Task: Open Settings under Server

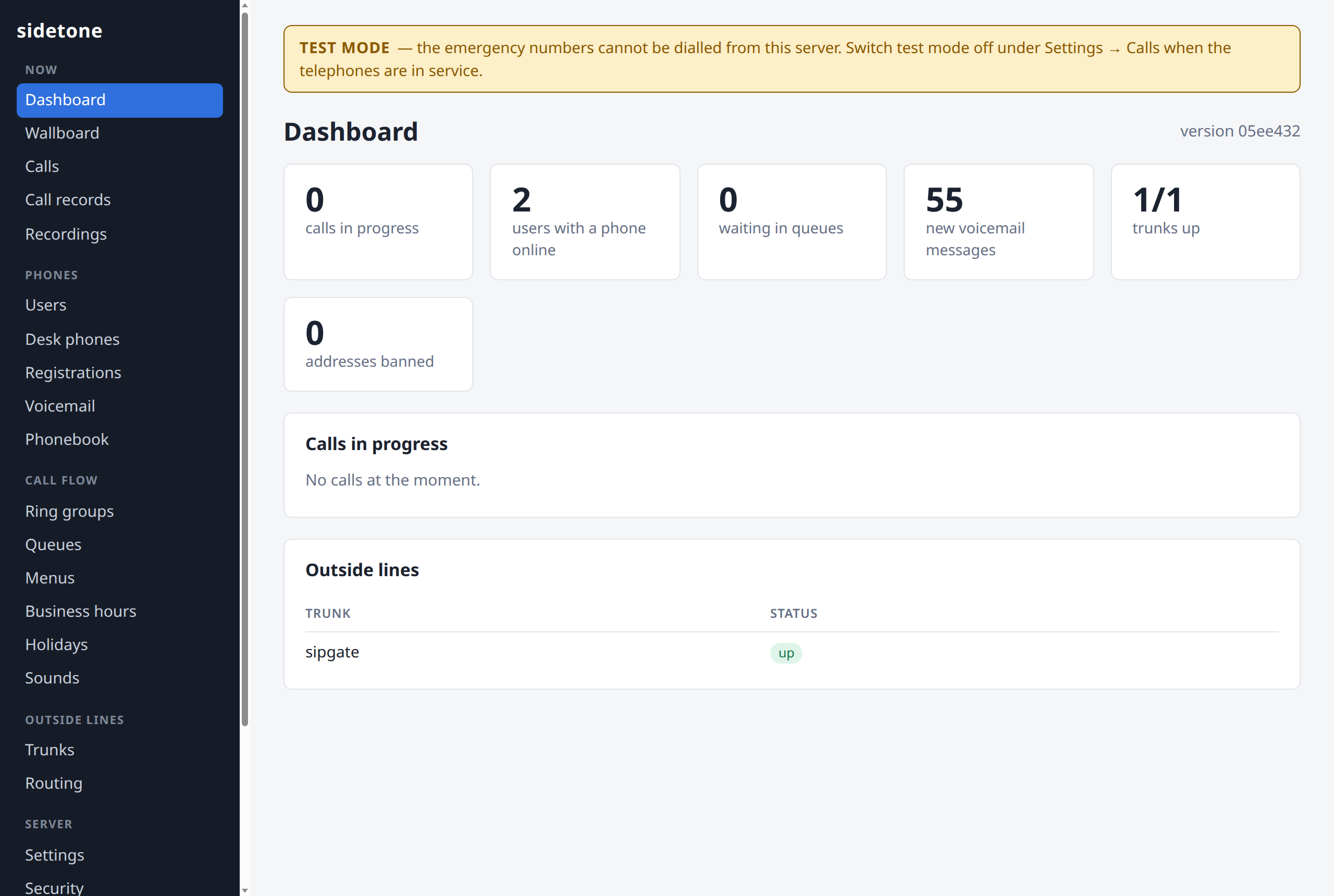Action: pos(119,855)
